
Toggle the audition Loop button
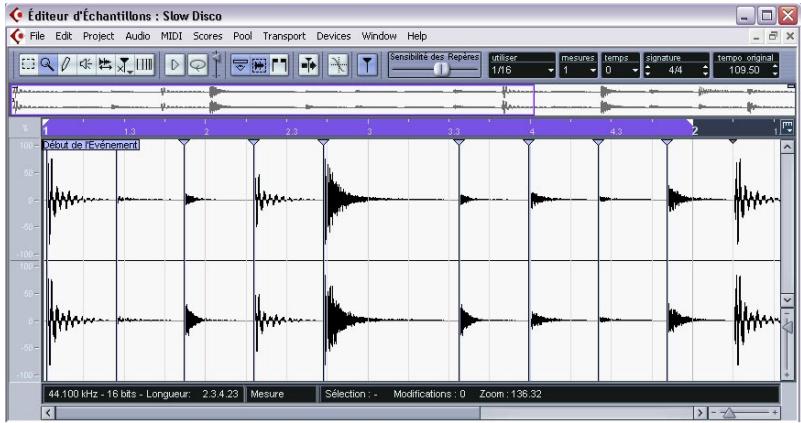pyautogui.click(x=197, y=65)
